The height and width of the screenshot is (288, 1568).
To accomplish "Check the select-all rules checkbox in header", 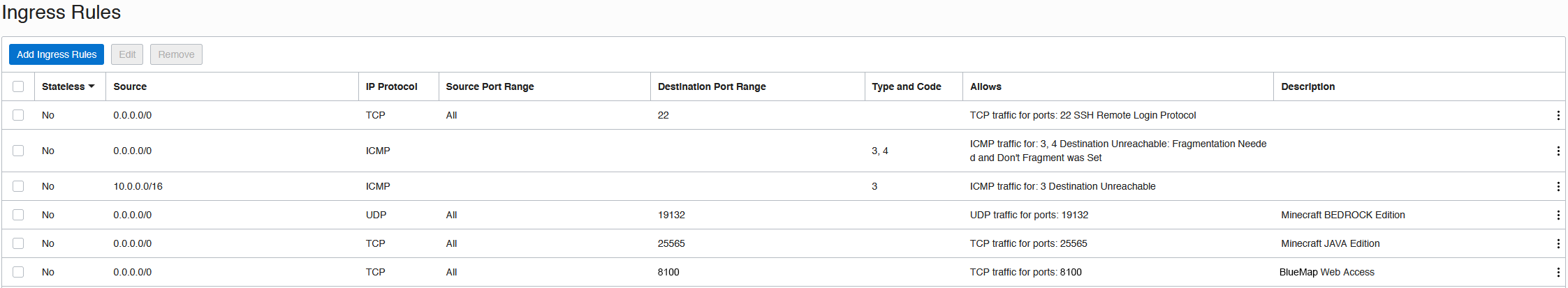I will pyautogui.click(x=18, y=86).
